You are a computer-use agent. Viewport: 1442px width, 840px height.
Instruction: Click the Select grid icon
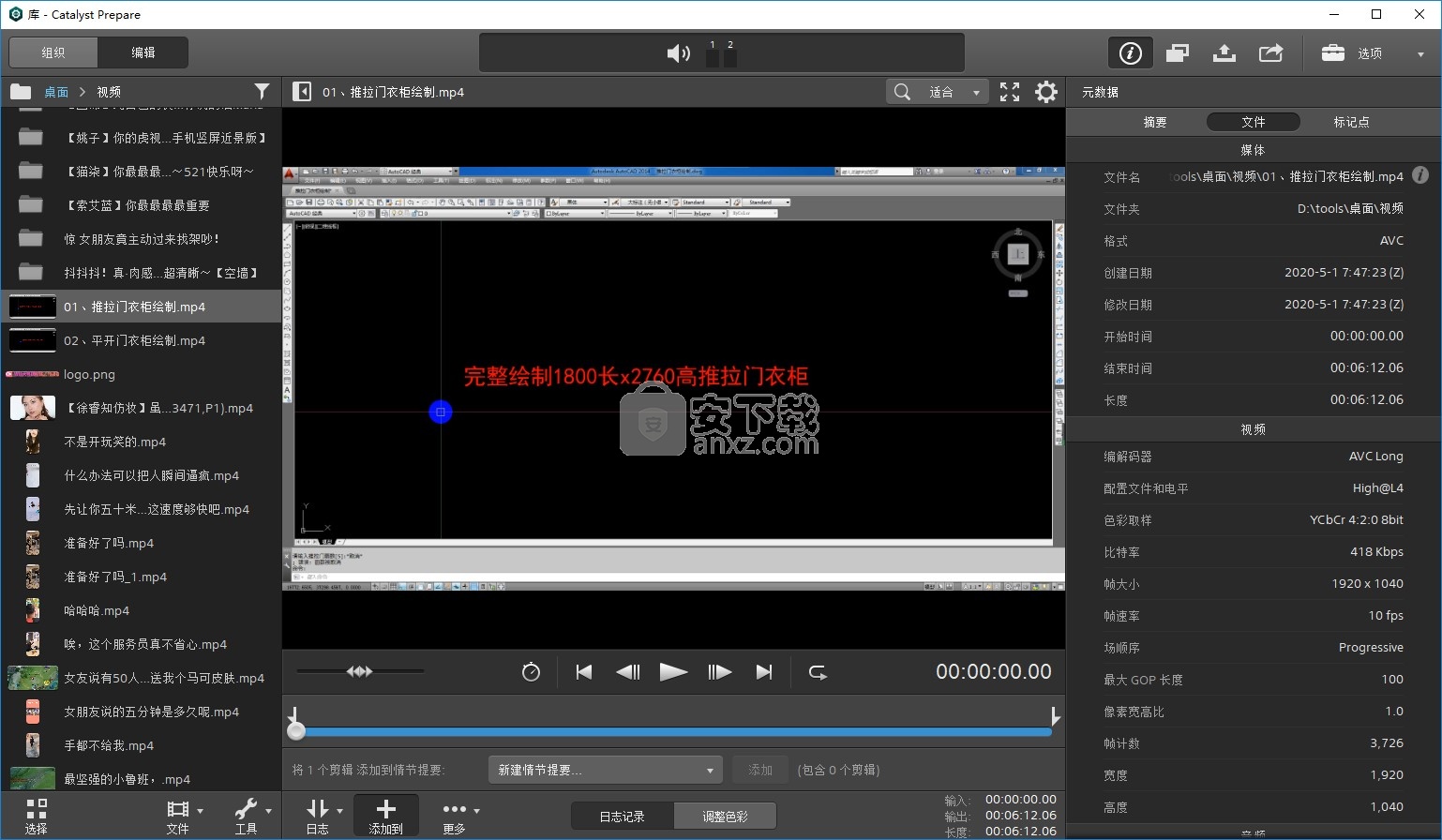(37, 816)
